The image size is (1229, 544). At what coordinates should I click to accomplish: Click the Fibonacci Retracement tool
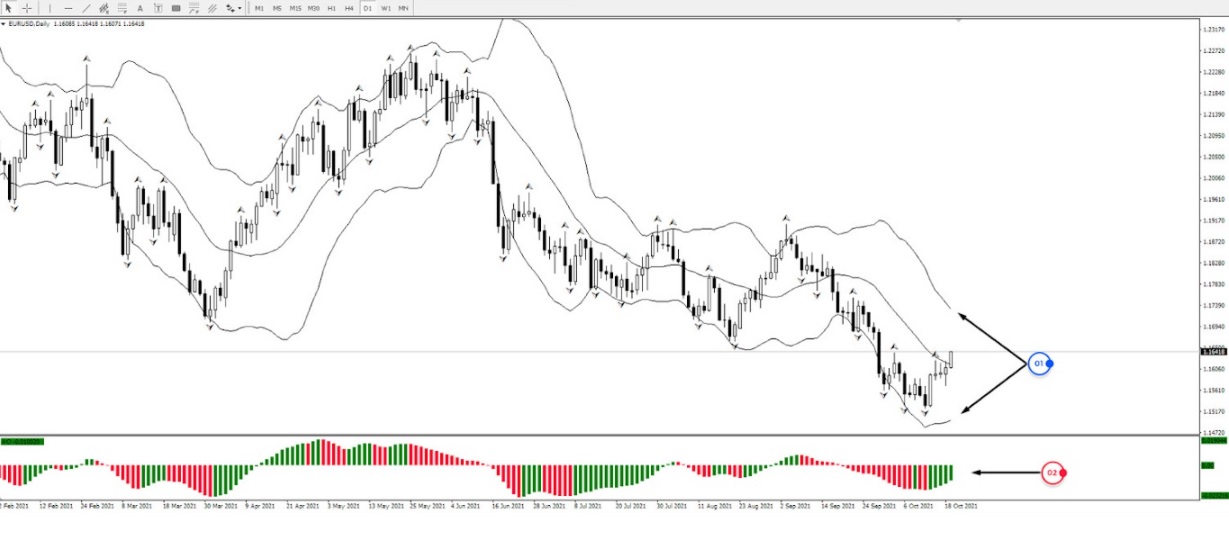[x=122, y=8]
